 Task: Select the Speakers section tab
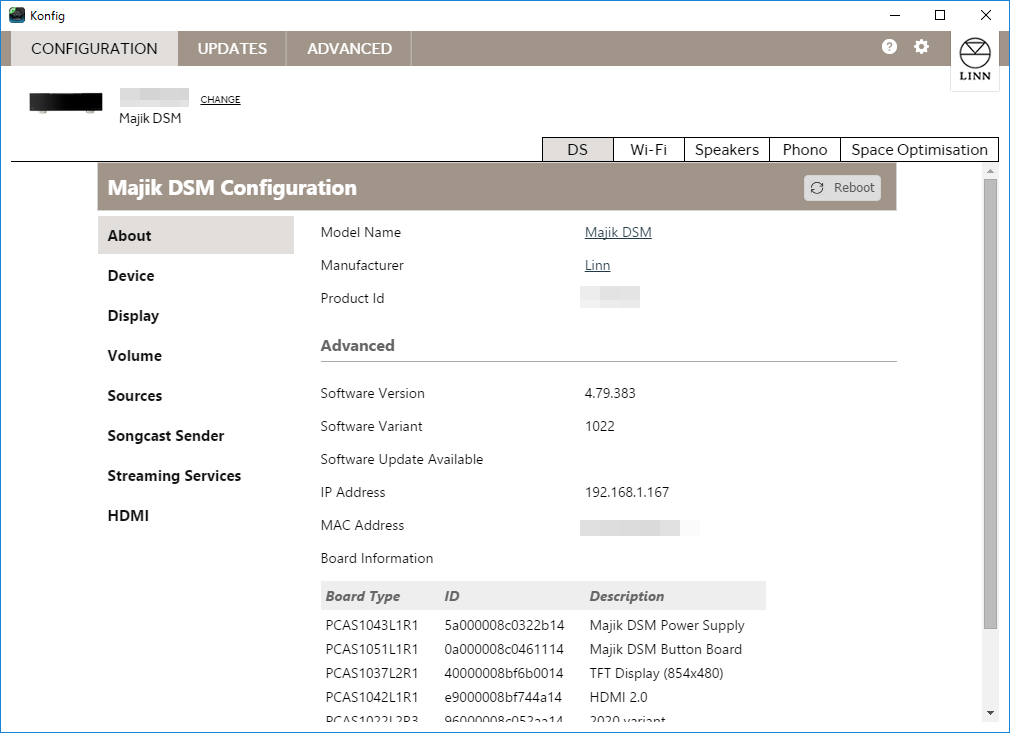(727, 149)
